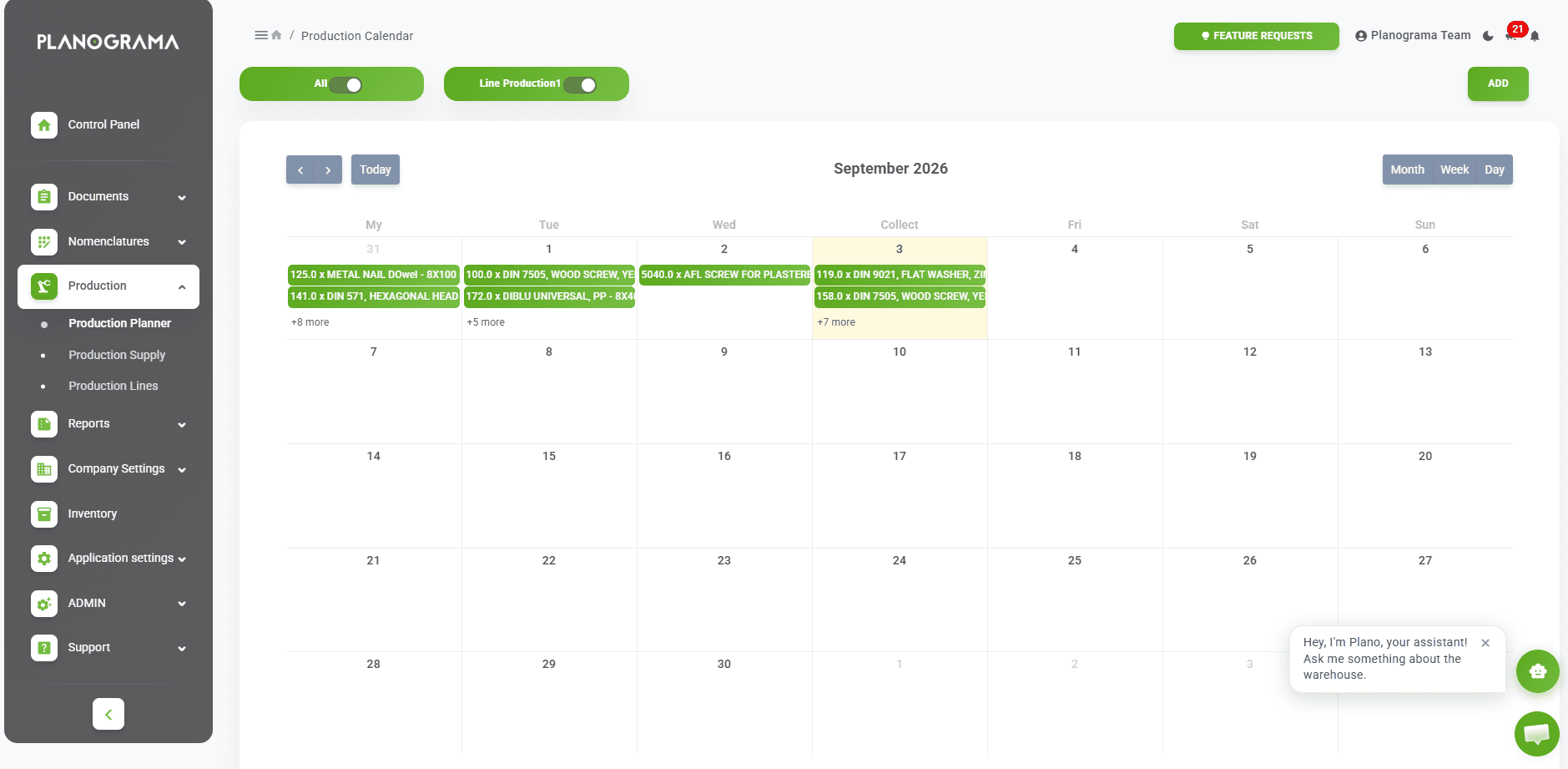Click the Nomenclatures grid icon
The width and height of the screenshot is (1568, 769).
[44, 242]
